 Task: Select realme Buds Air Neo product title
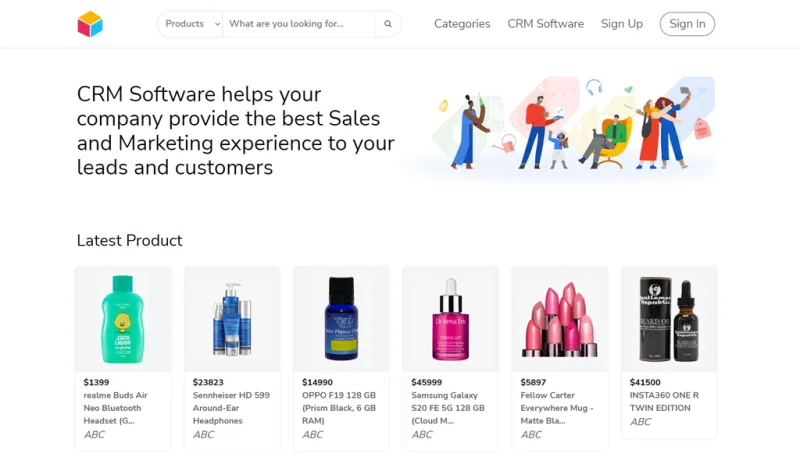pyautogui.click(x=116, y=408)
